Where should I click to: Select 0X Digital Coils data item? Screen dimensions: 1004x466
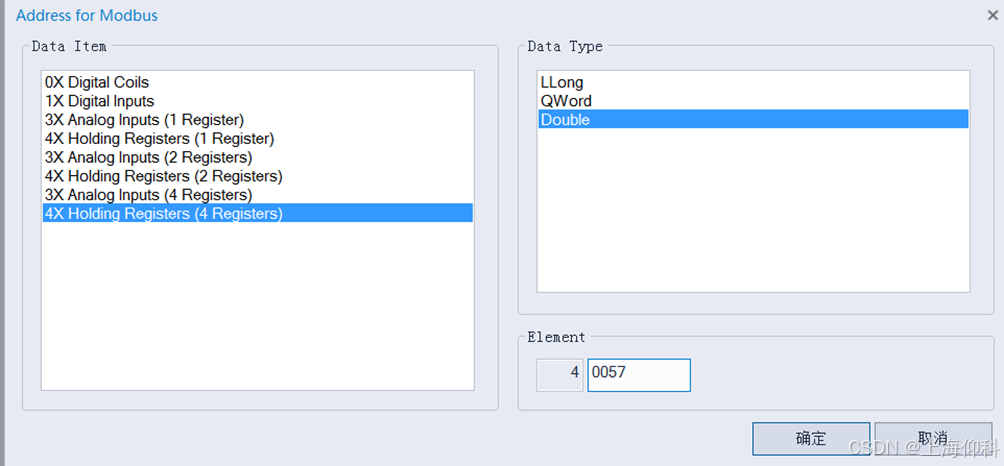257,83
